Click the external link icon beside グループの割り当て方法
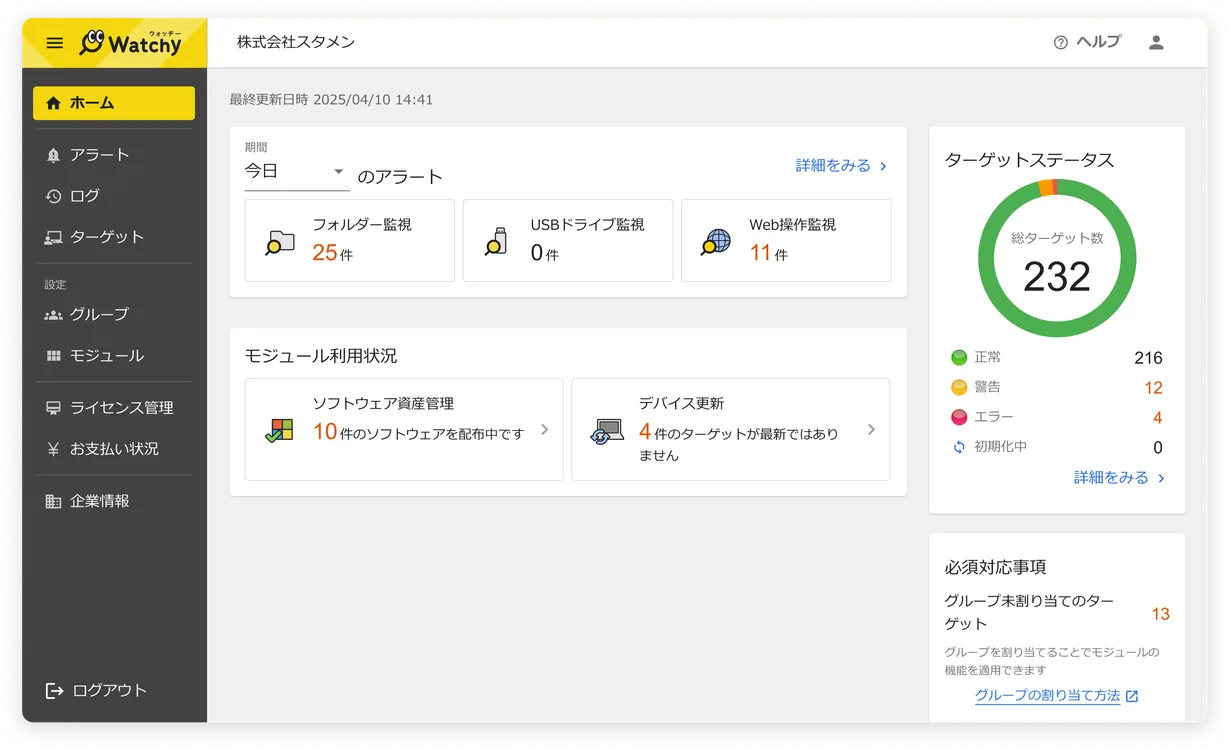This screenshot has height=749, width=1230. [x=1132, y=696]
